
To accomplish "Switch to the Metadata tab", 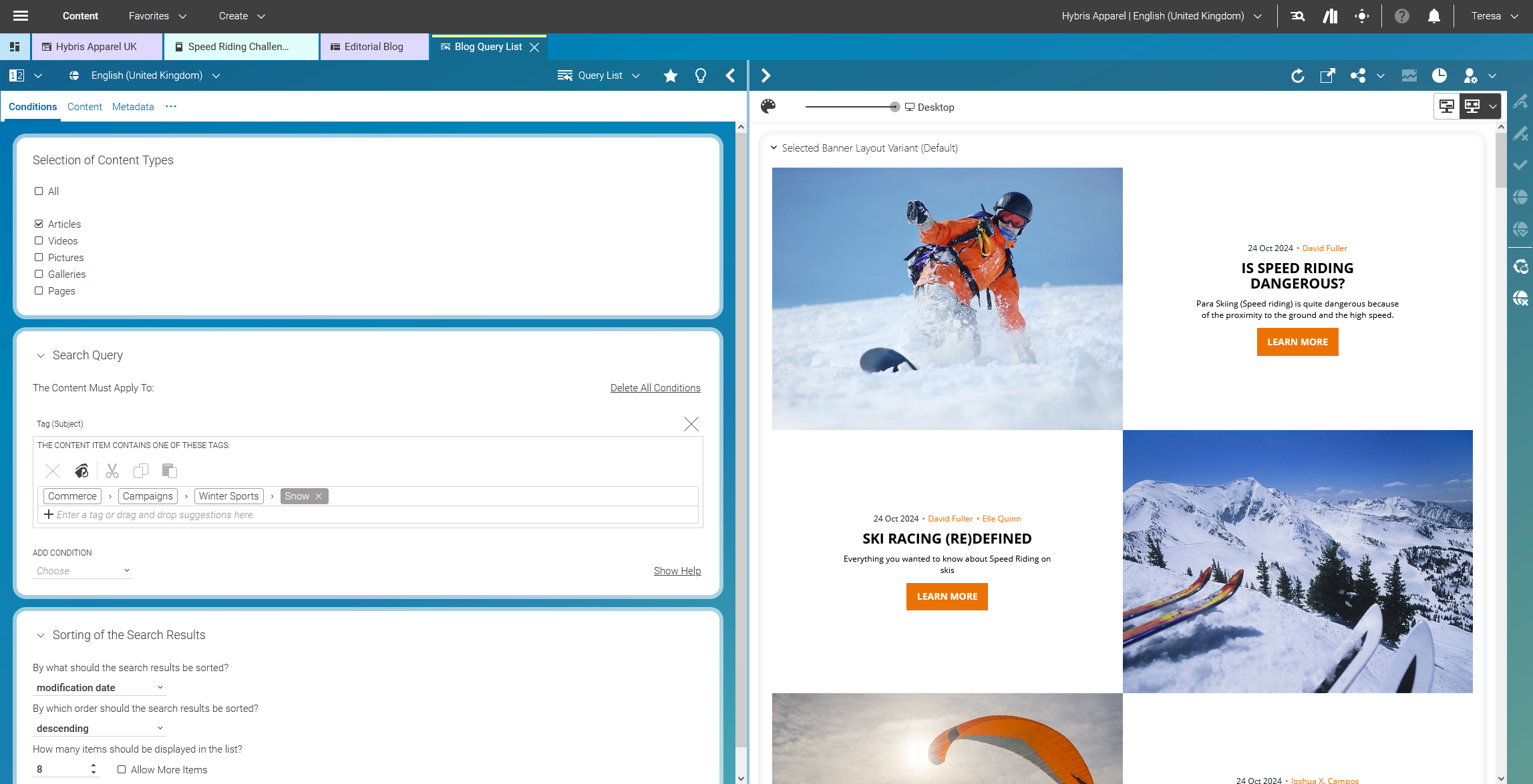I will pyautogui.click(x=133, y=107).
